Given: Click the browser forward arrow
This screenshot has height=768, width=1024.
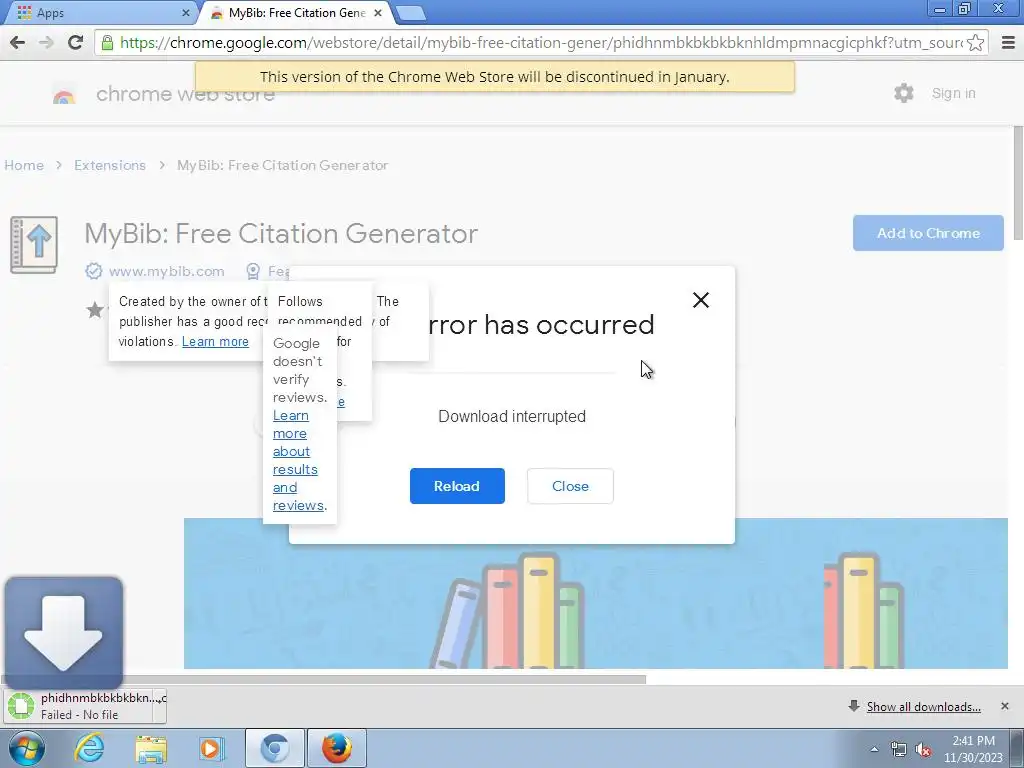Looking at the screenshot, I should [x=46, y=42].
